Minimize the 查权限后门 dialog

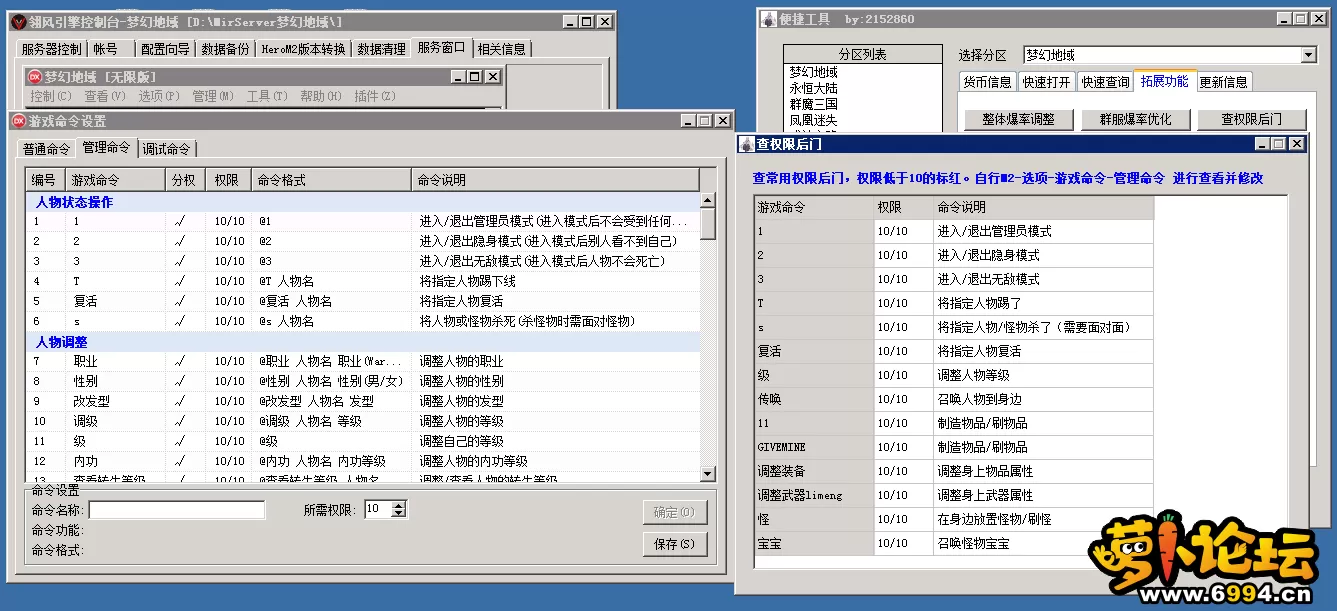(x=1263, y=144)
